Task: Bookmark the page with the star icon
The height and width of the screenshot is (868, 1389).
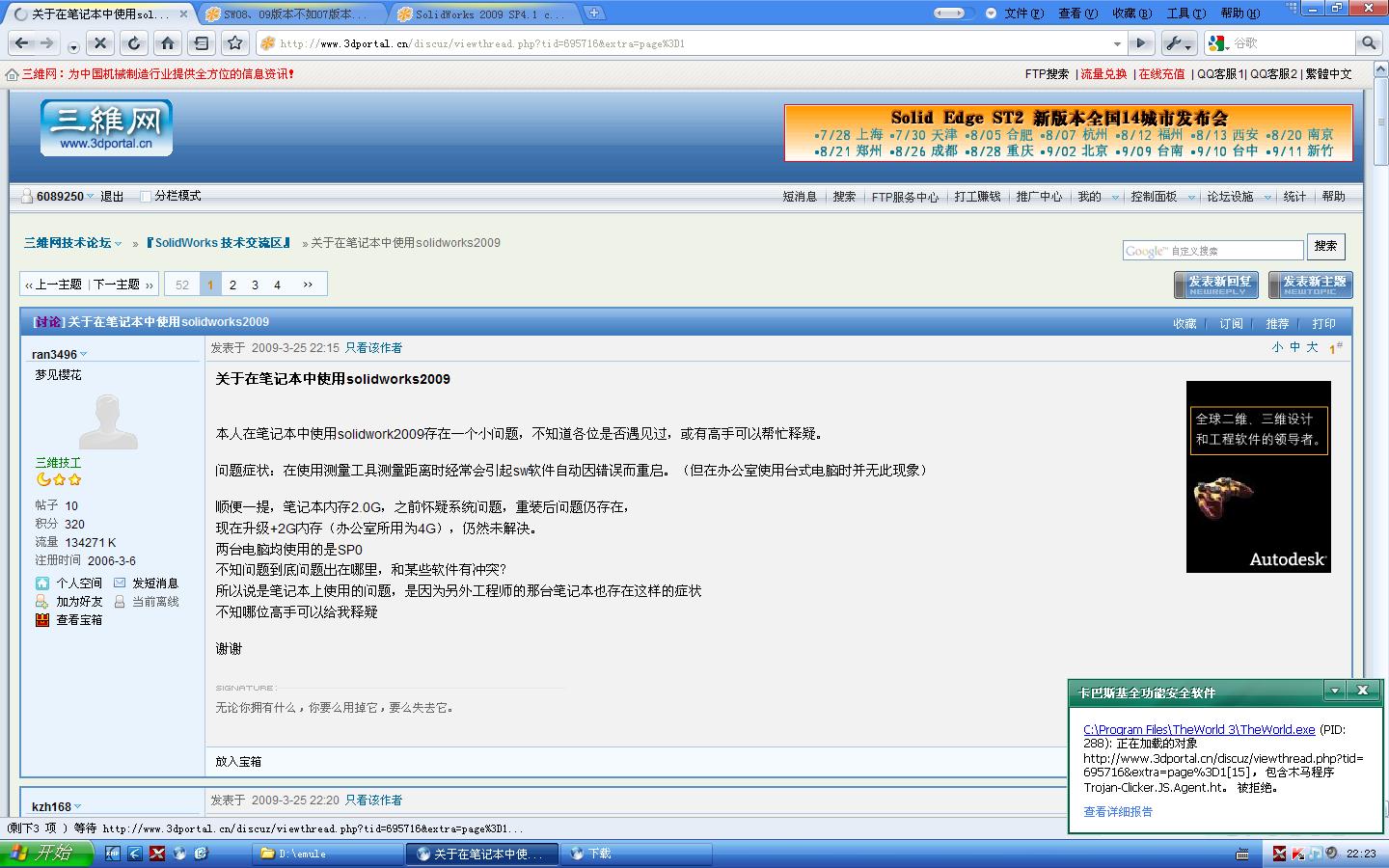Action: click(x=235, y=43)
